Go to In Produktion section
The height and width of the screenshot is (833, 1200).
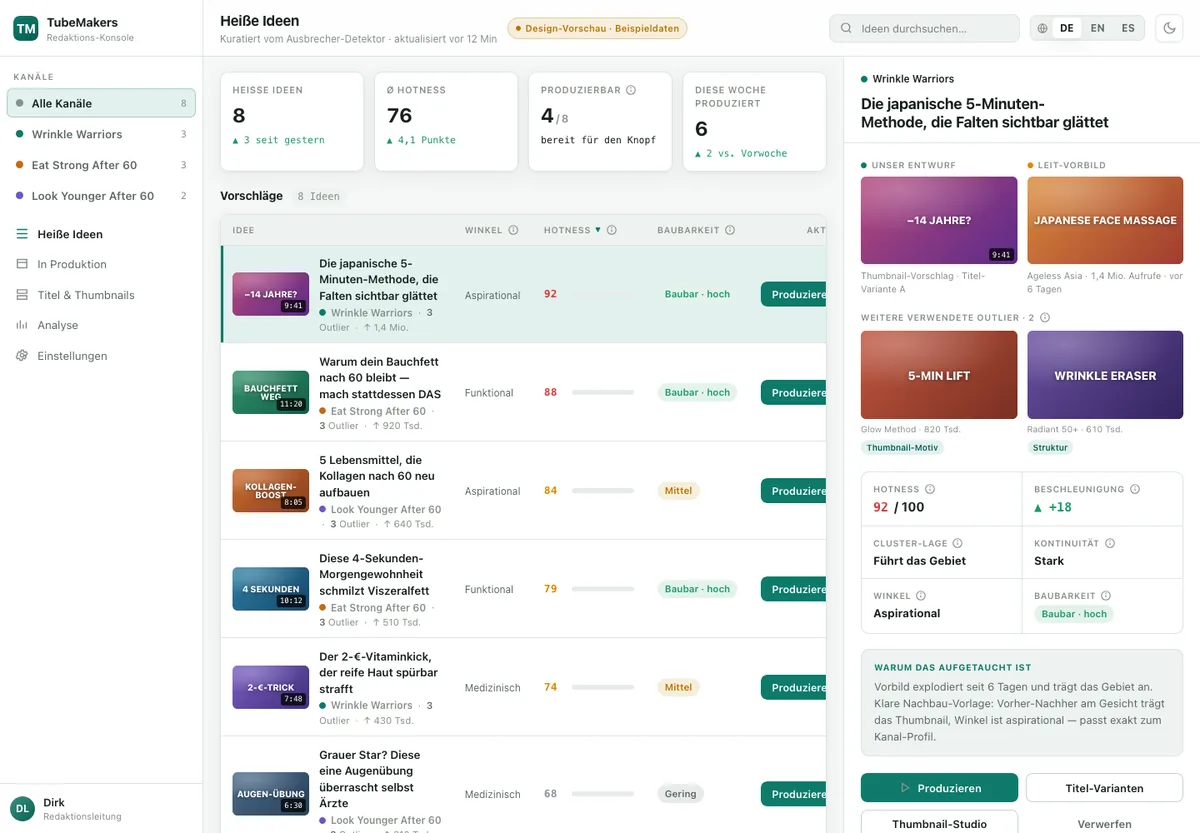101,264
